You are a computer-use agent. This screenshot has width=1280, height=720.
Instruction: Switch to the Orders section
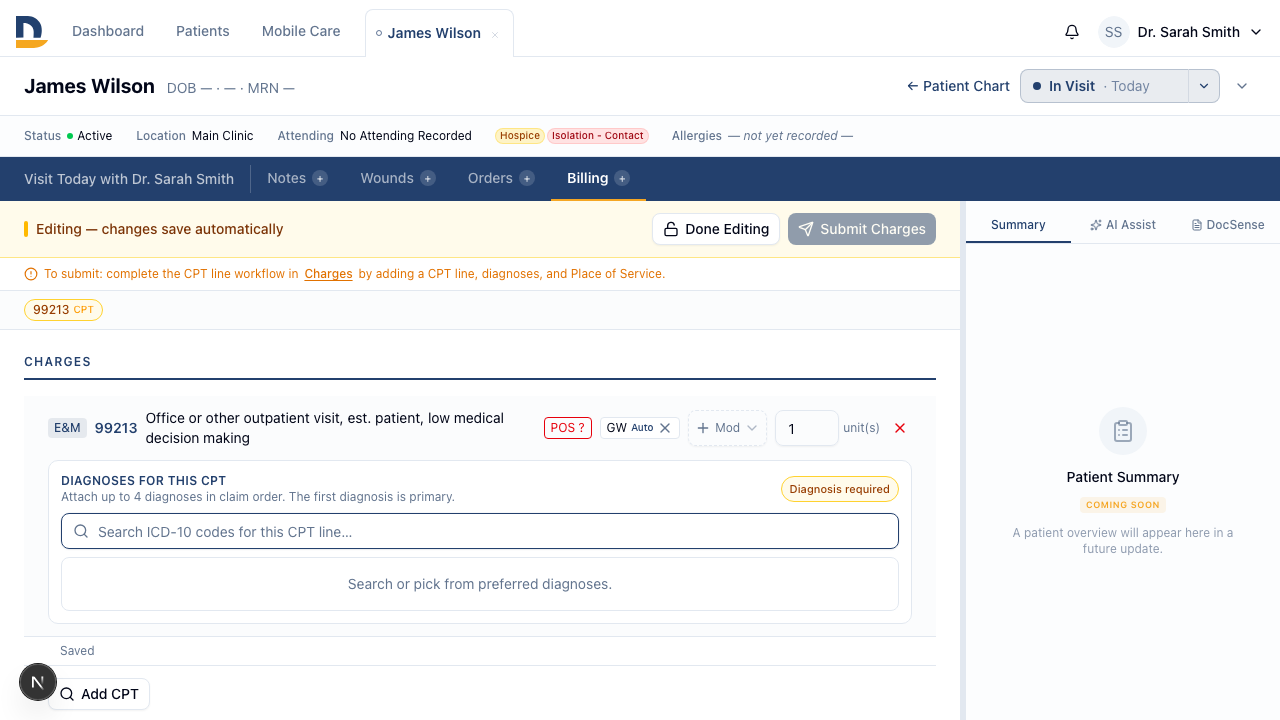pos(490,178)
